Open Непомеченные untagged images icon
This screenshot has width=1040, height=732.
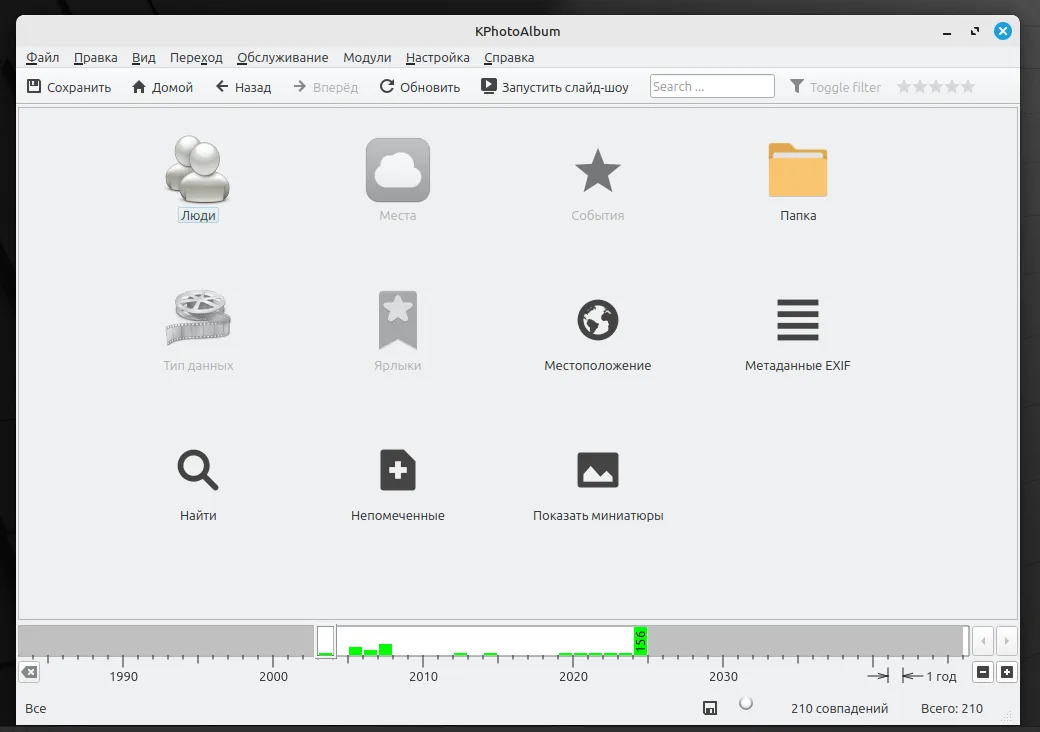(x=397, y=470)
